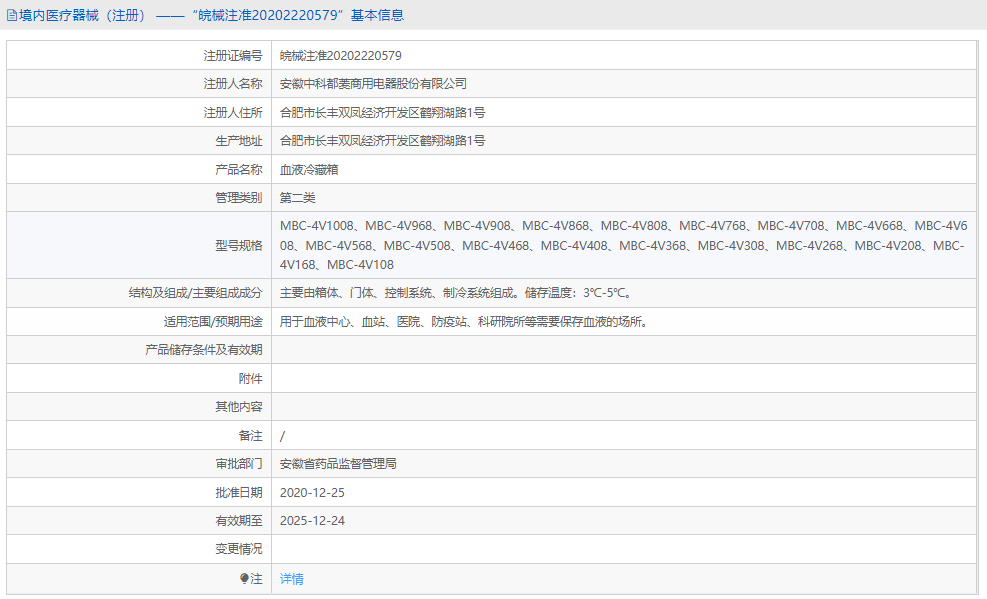
Task: Click the 注册人住所 address value
Action: coord(382,113)
